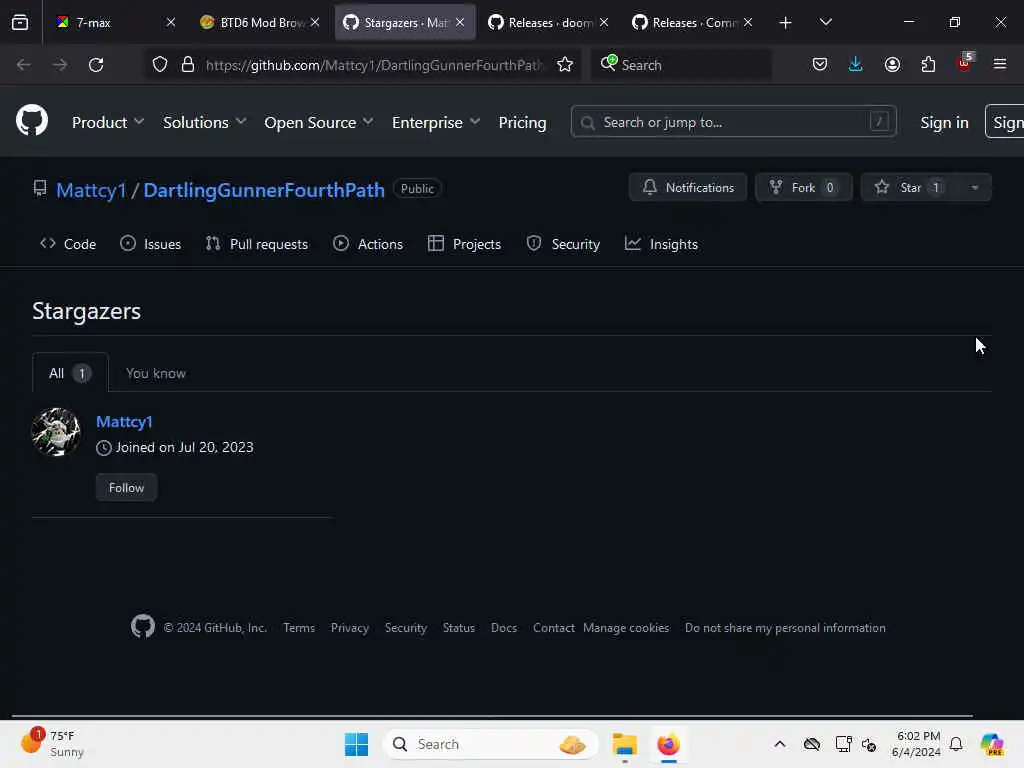Click the site padlock security icon

coord(188,65)
